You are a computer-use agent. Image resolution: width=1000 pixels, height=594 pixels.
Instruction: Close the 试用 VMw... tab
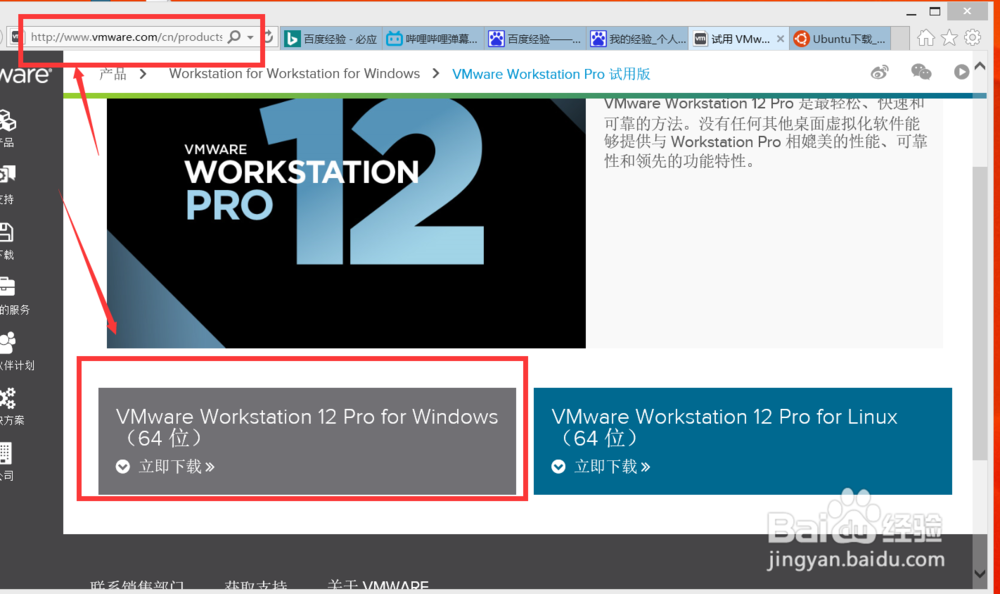pyautogui.click(x=780, y=39)
